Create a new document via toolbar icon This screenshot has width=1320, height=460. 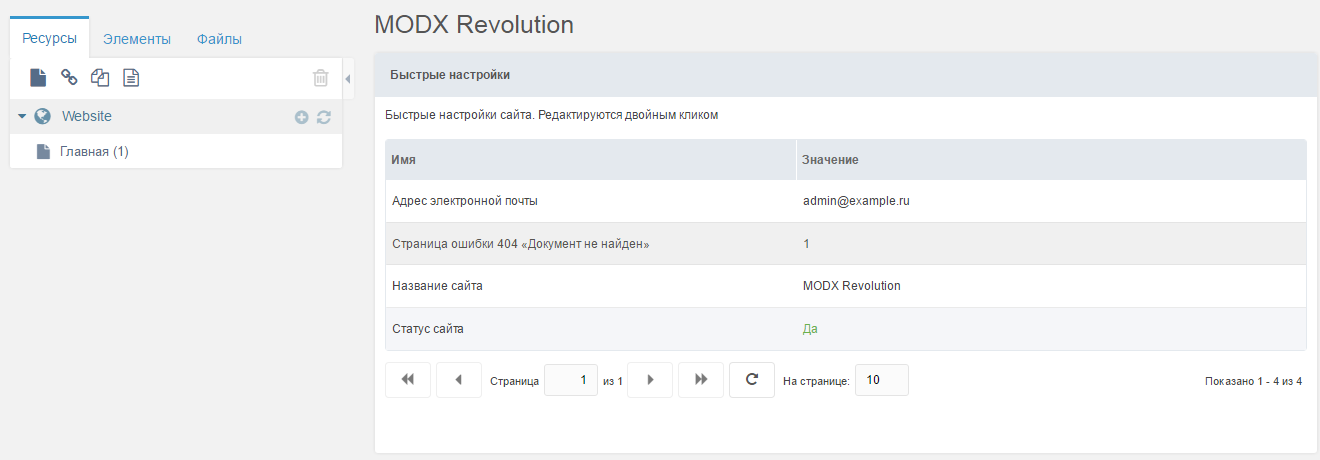pyautogui.click(x=38, y=77)
